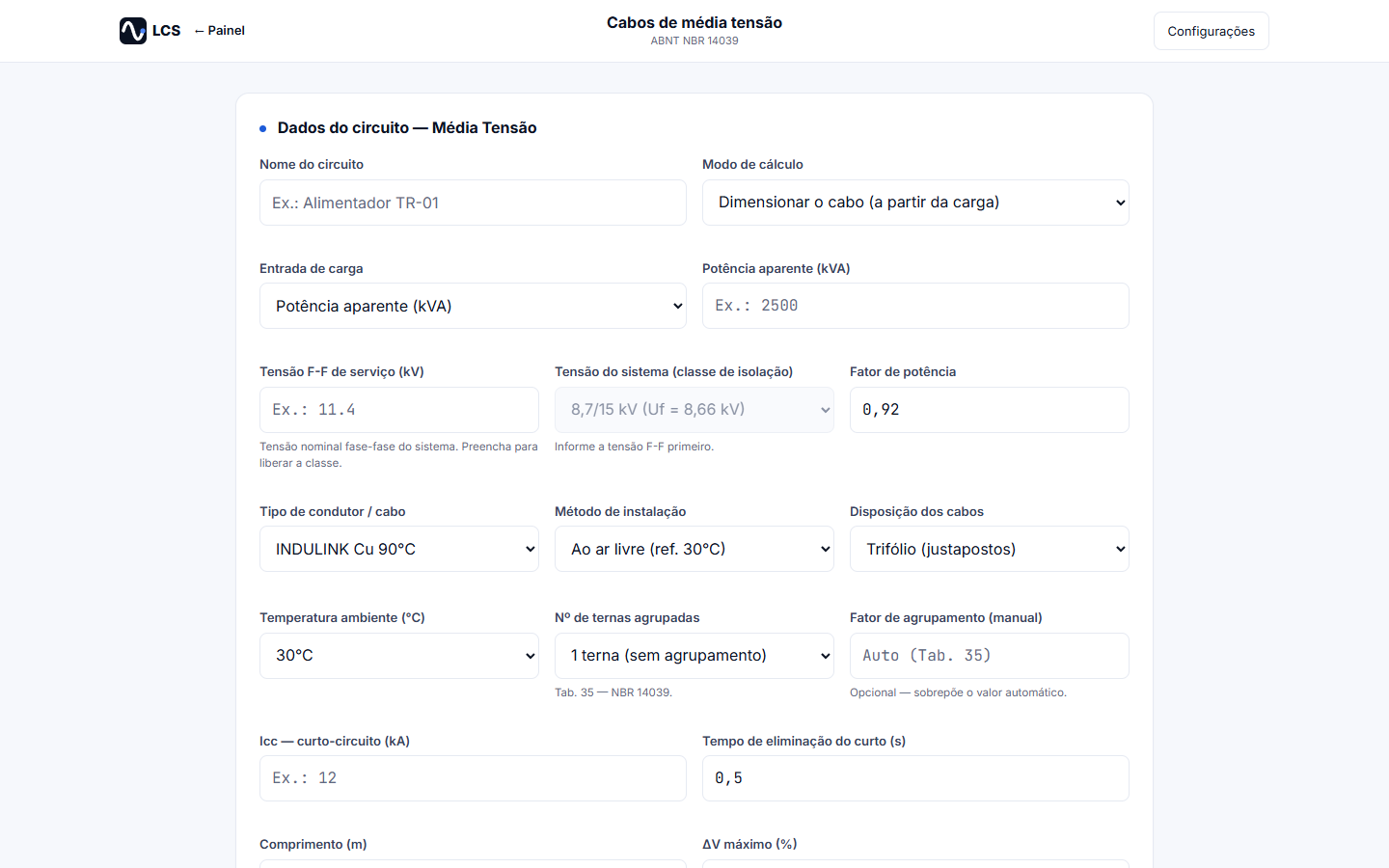Click the Icc curto-circuito (kA) input

click(473, 778)
